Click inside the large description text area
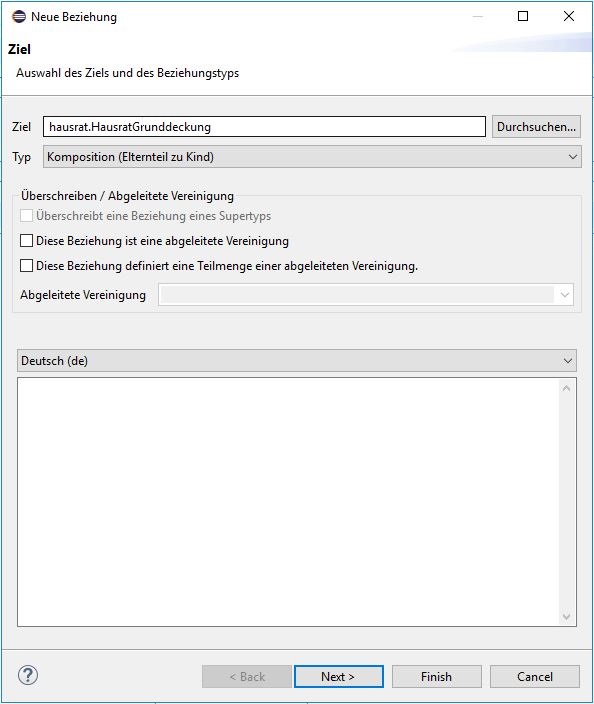The image size is (594, 704). tap(288, 502)
